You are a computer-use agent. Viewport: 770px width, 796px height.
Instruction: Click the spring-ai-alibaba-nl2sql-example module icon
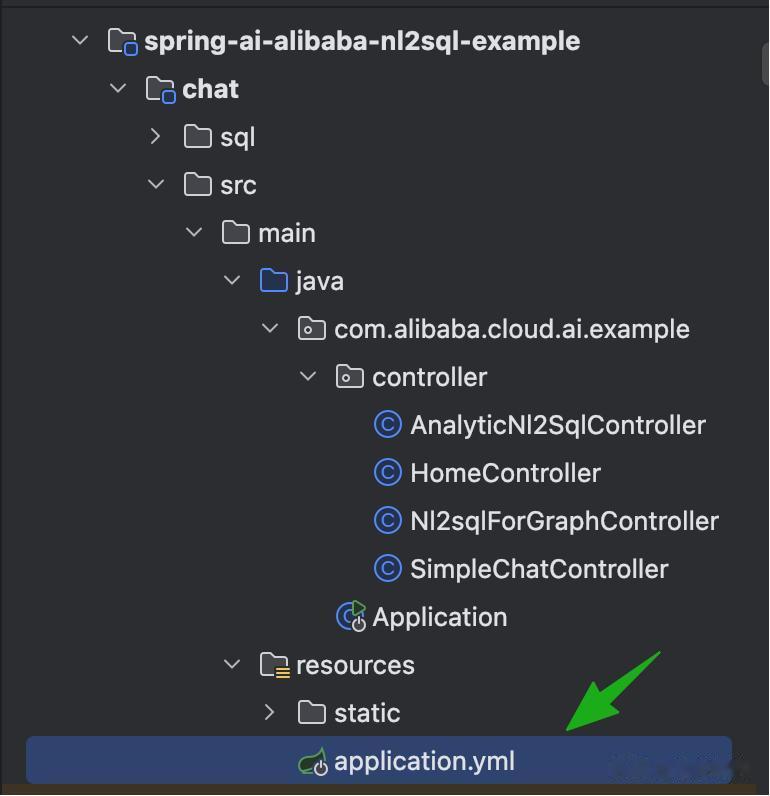122,41
